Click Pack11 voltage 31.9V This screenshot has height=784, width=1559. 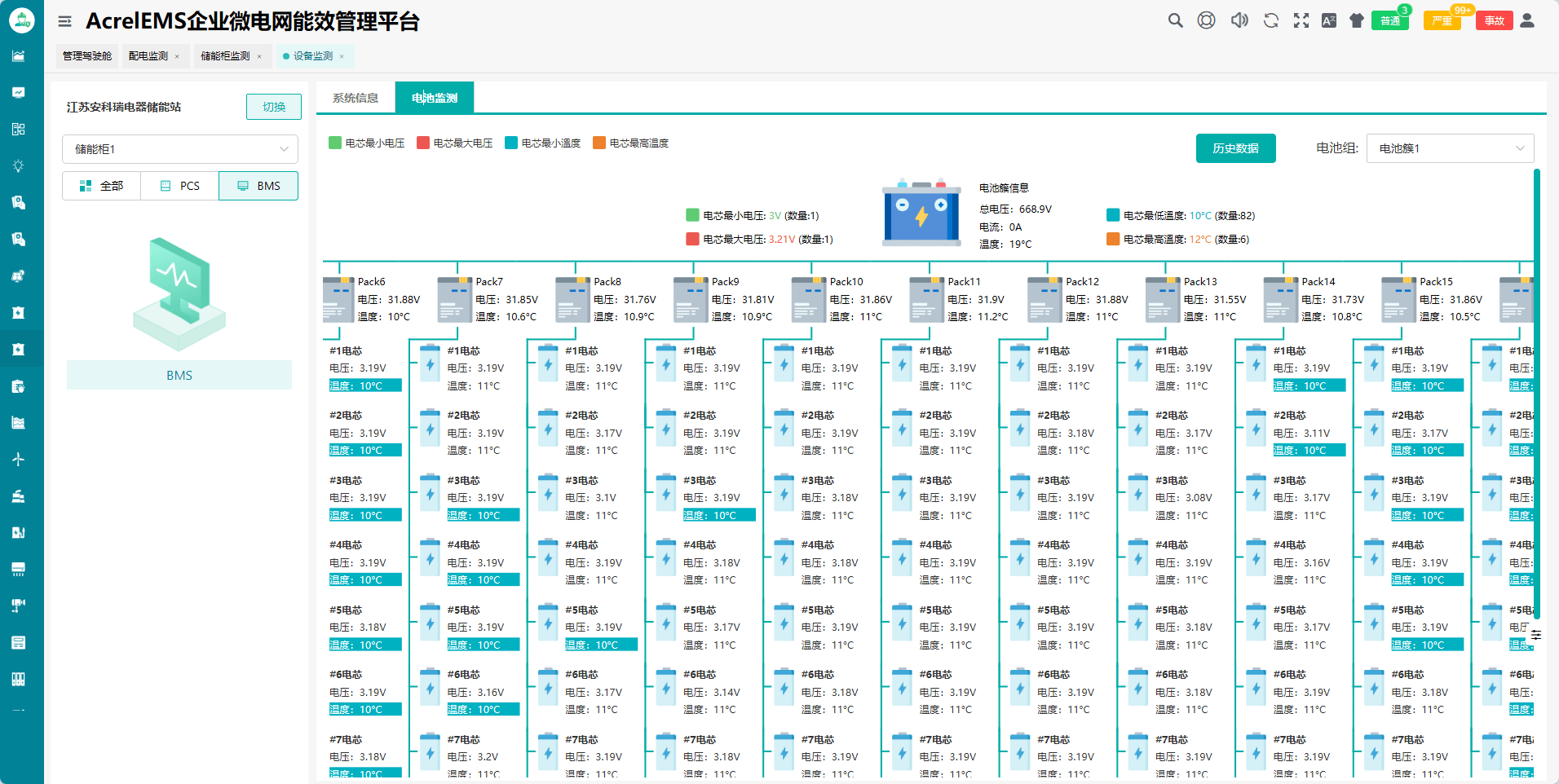976,299
